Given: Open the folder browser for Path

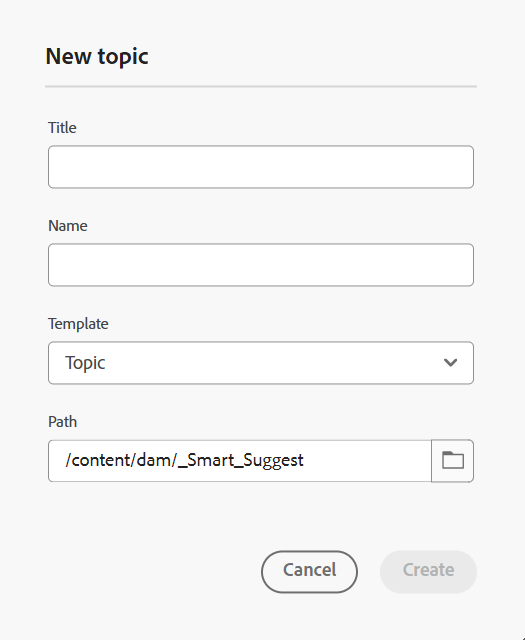Looking at the screenshot, I should coord(452,461).
